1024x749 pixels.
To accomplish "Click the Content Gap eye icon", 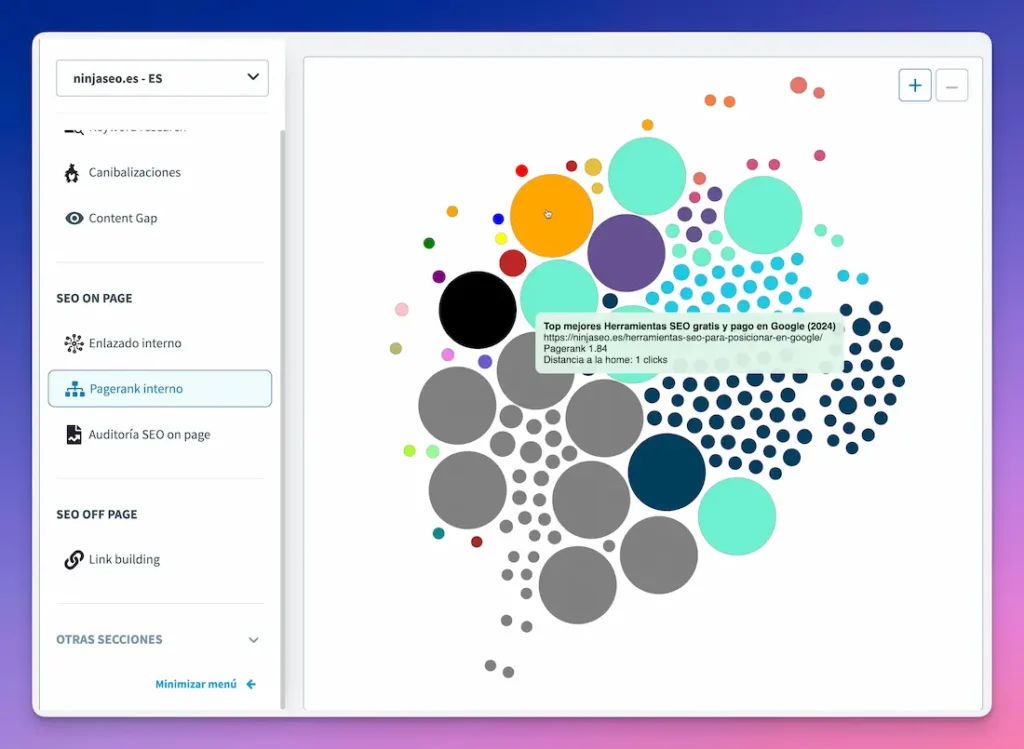I will pyautogui.click(x=73, y=218).
